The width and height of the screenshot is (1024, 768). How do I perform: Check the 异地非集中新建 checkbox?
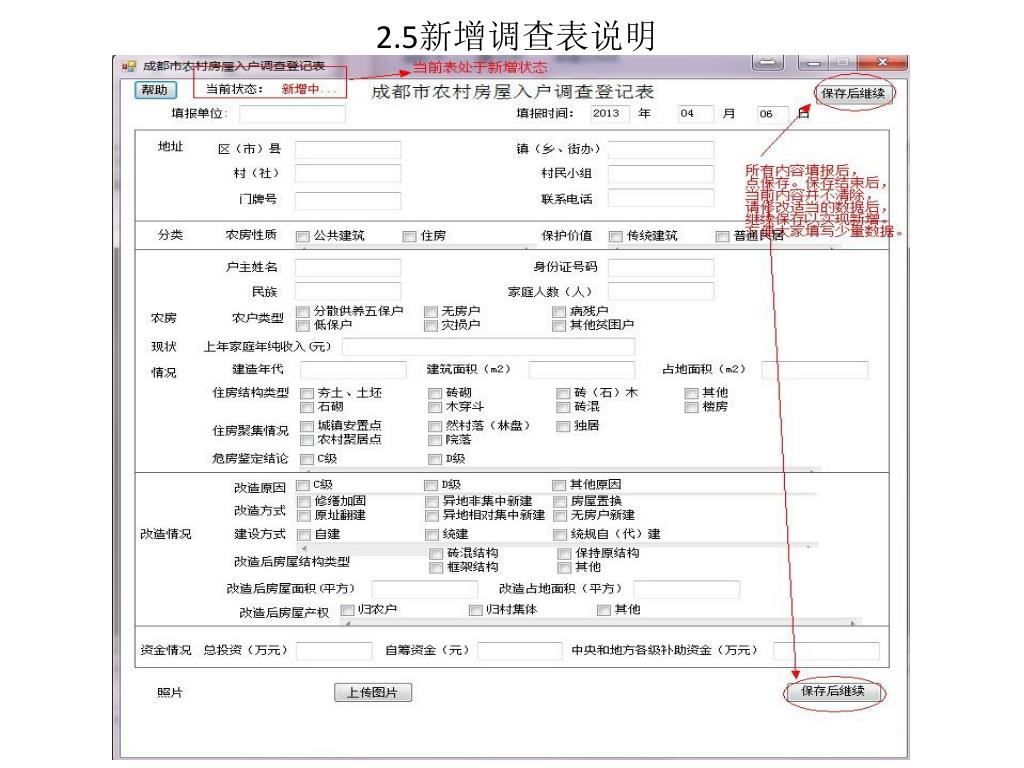click(x=432, y=502)
